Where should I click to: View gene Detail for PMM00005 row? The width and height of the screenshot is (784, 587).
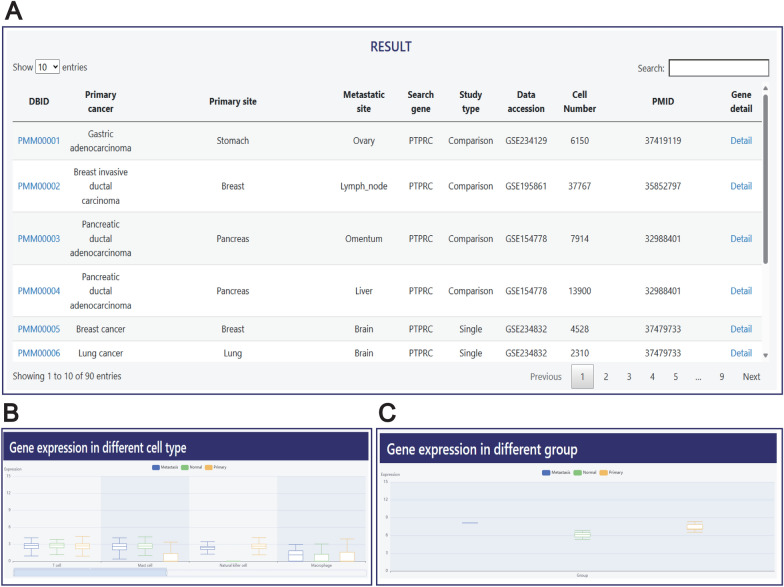point(741,329)
